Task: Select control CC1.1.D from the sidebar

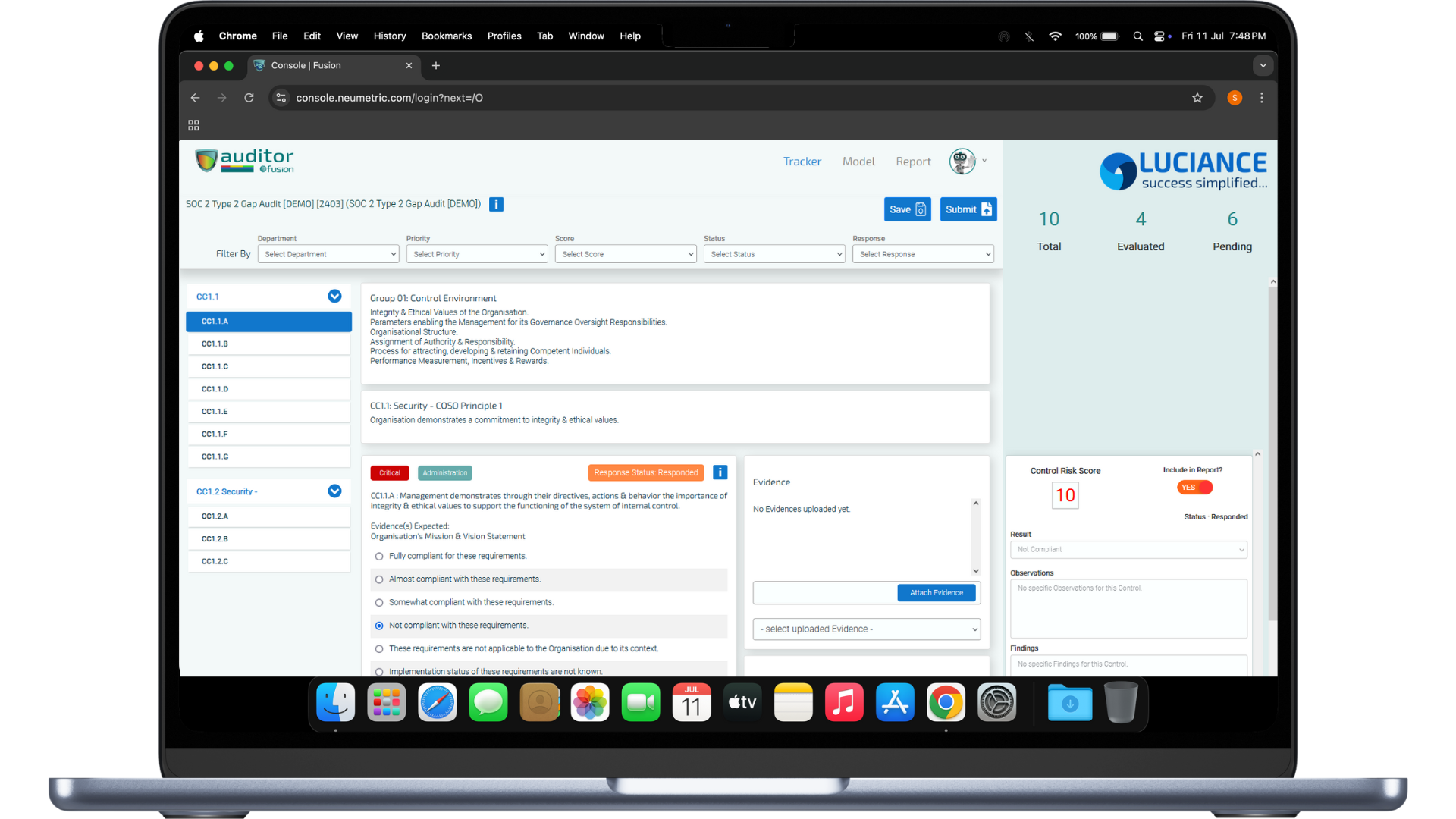Action: click(x=268, y=389)
